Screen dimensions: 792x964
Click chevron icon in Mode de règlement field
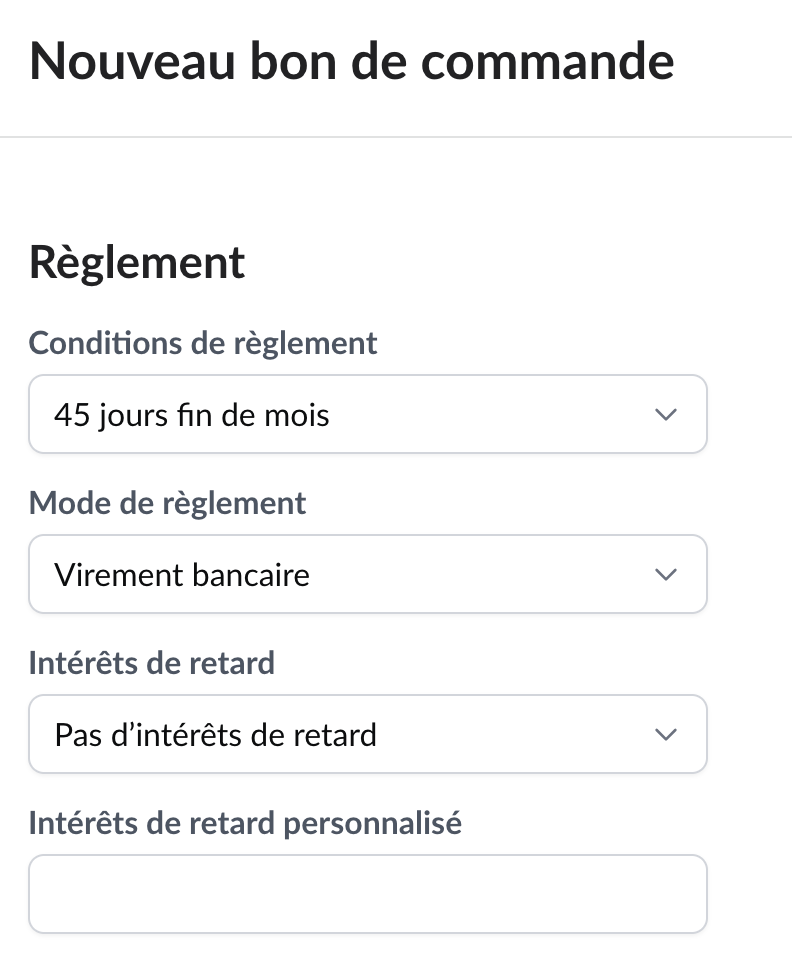pos(665,574)
